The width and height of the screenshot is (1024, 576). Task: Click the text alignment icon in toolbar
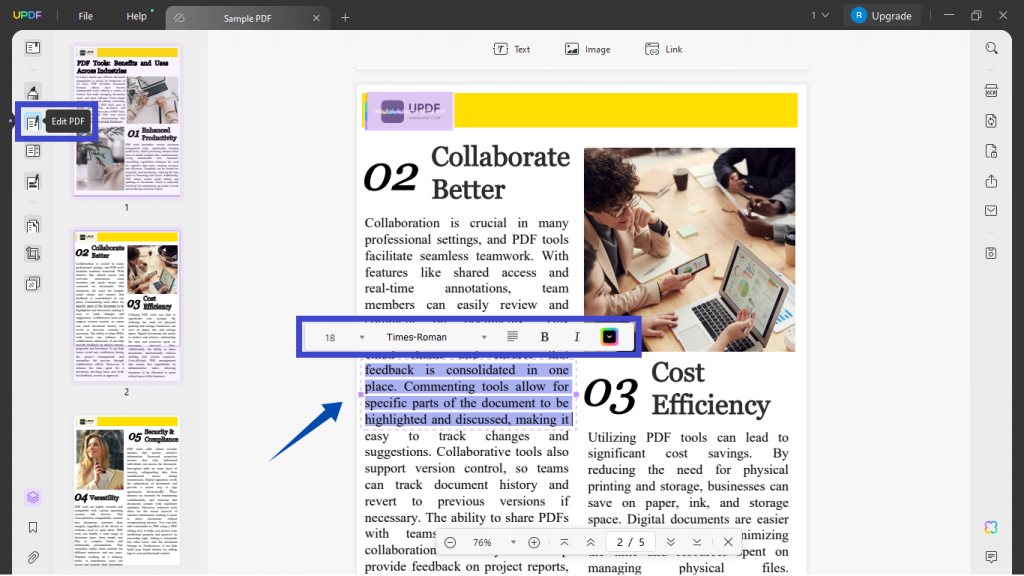click(512, 336)
